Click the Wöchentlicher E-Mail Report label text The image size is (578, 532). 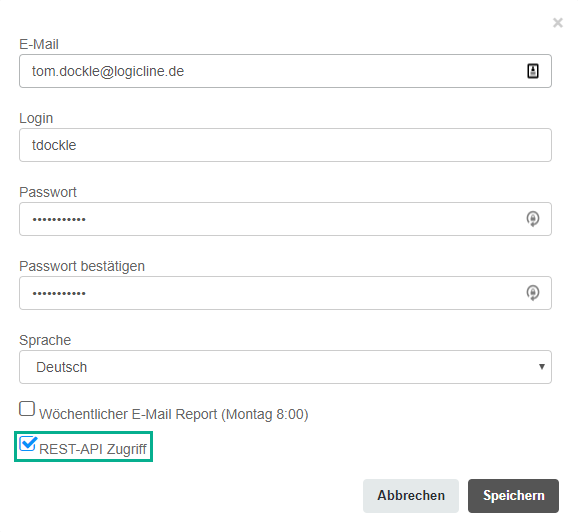(x=174, y=414)
